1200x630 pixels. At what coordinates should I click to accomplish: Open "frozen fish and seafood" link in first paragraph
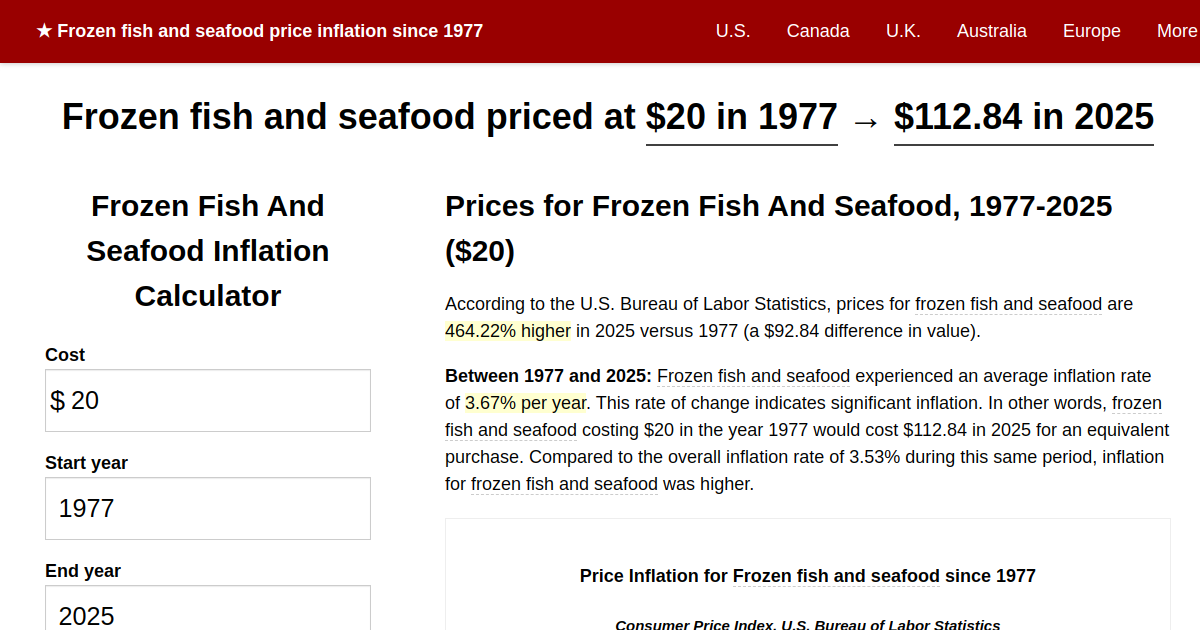[1008, 303]
